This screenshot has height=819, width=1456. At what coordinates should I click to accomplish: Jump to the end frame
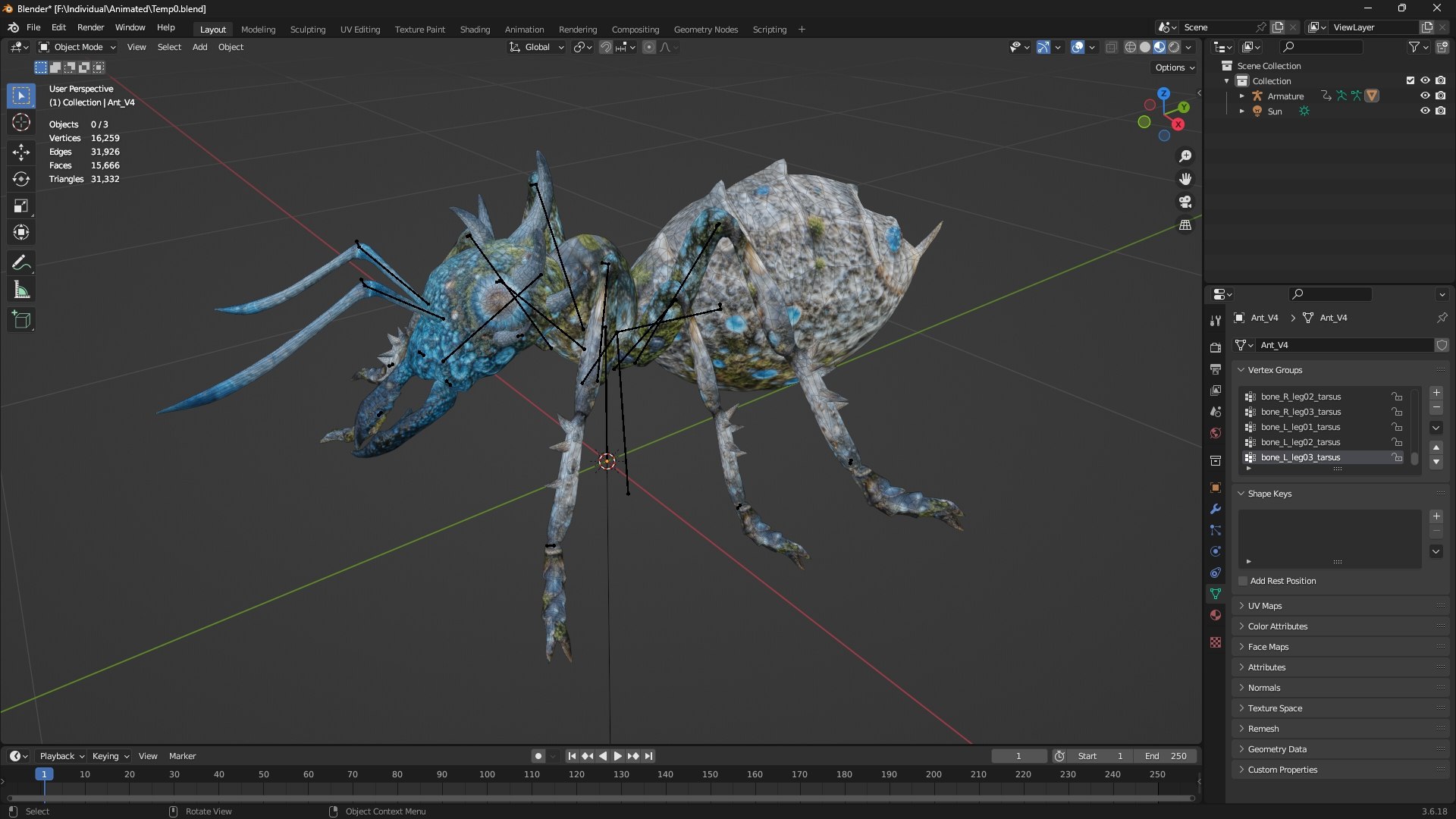pyautogui.click(x=648, y=756)
